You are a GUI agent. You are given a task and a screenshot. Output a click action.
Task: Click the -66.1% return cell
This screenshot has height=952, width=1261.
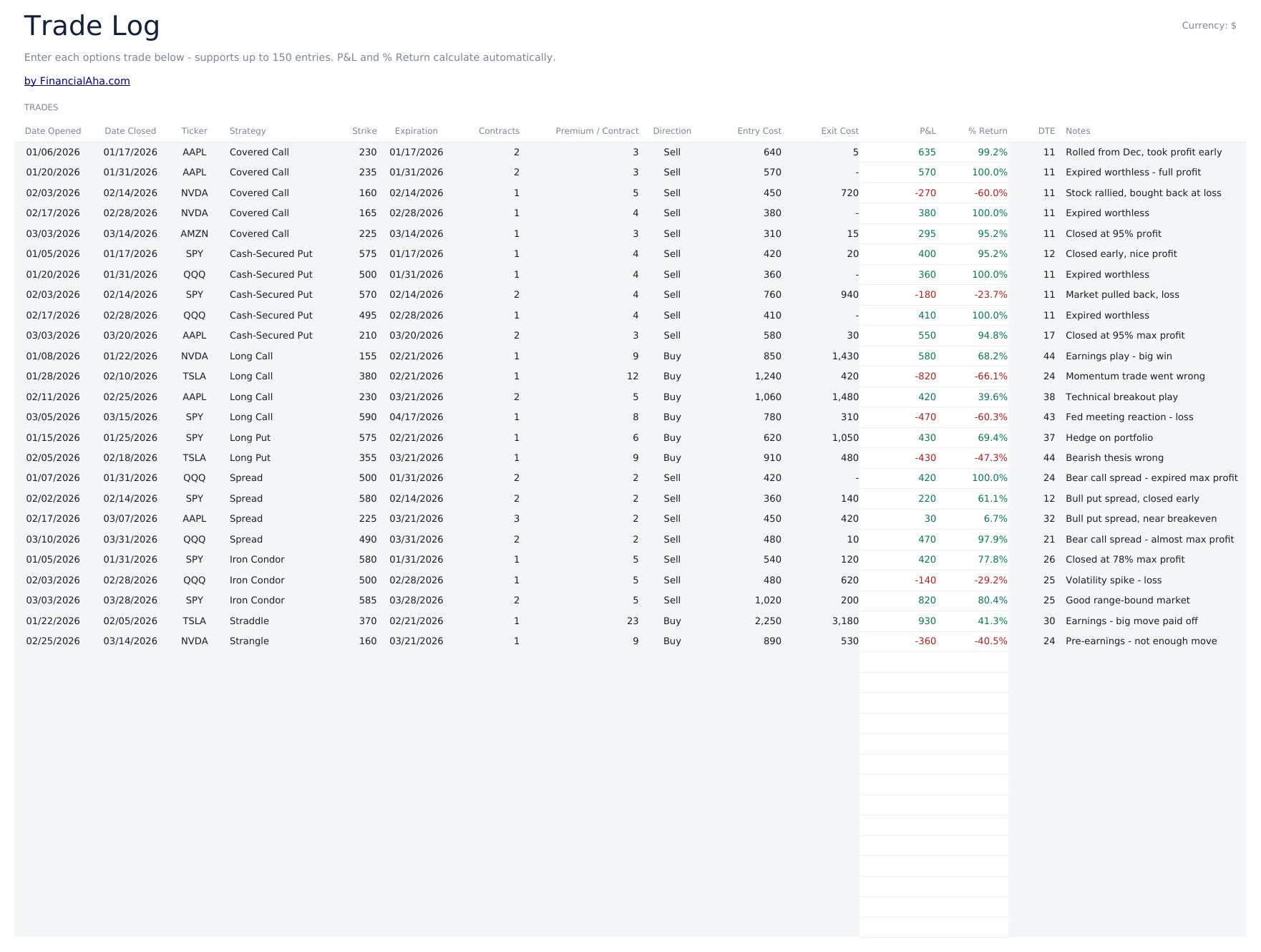click(x=990, y=377)
